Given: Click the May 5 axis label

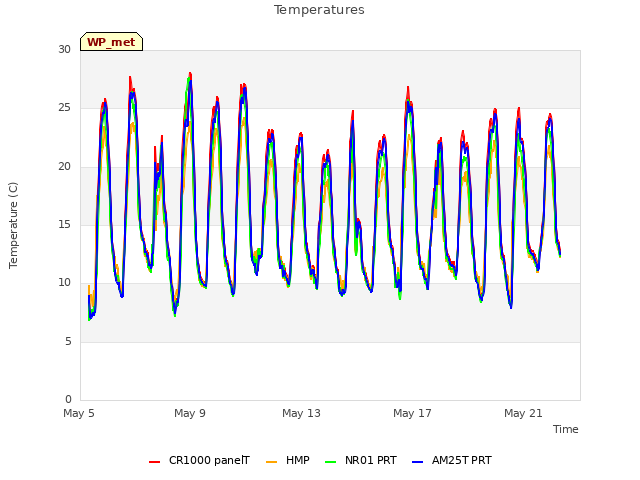Looking at the screenshot, I should tap(79, 413).
